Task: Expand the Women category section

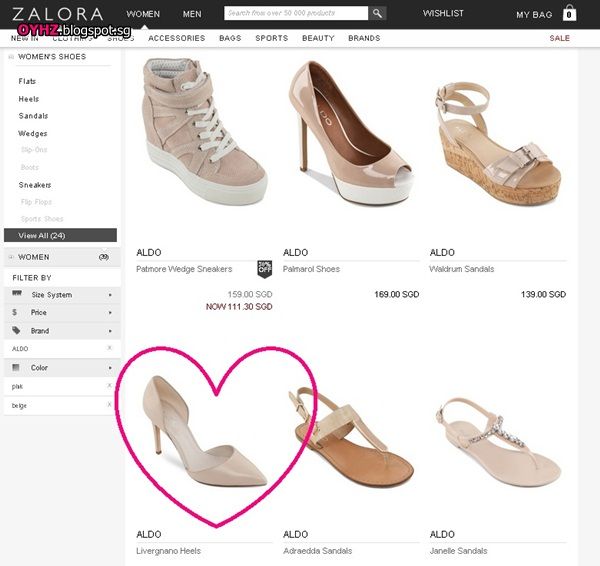Action: (11, 257)
